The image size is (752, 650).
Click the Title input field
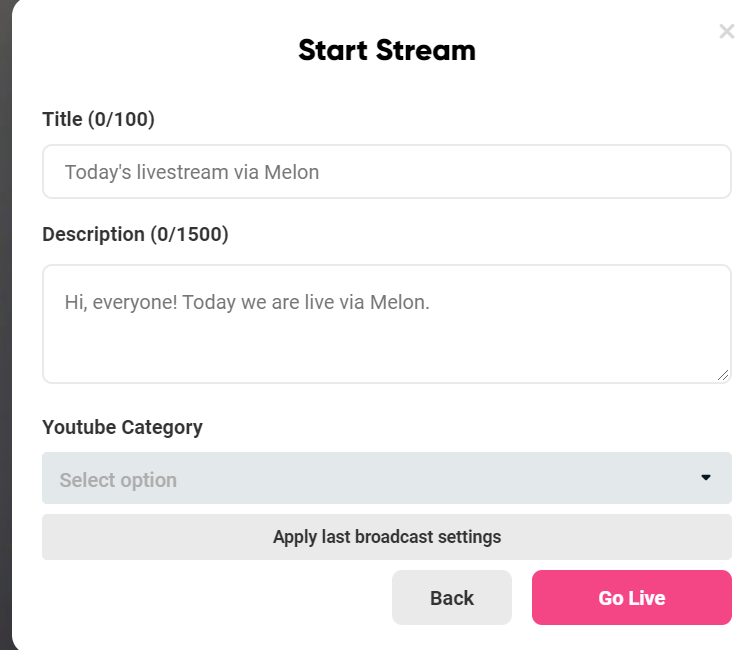[x=386, y=172]
